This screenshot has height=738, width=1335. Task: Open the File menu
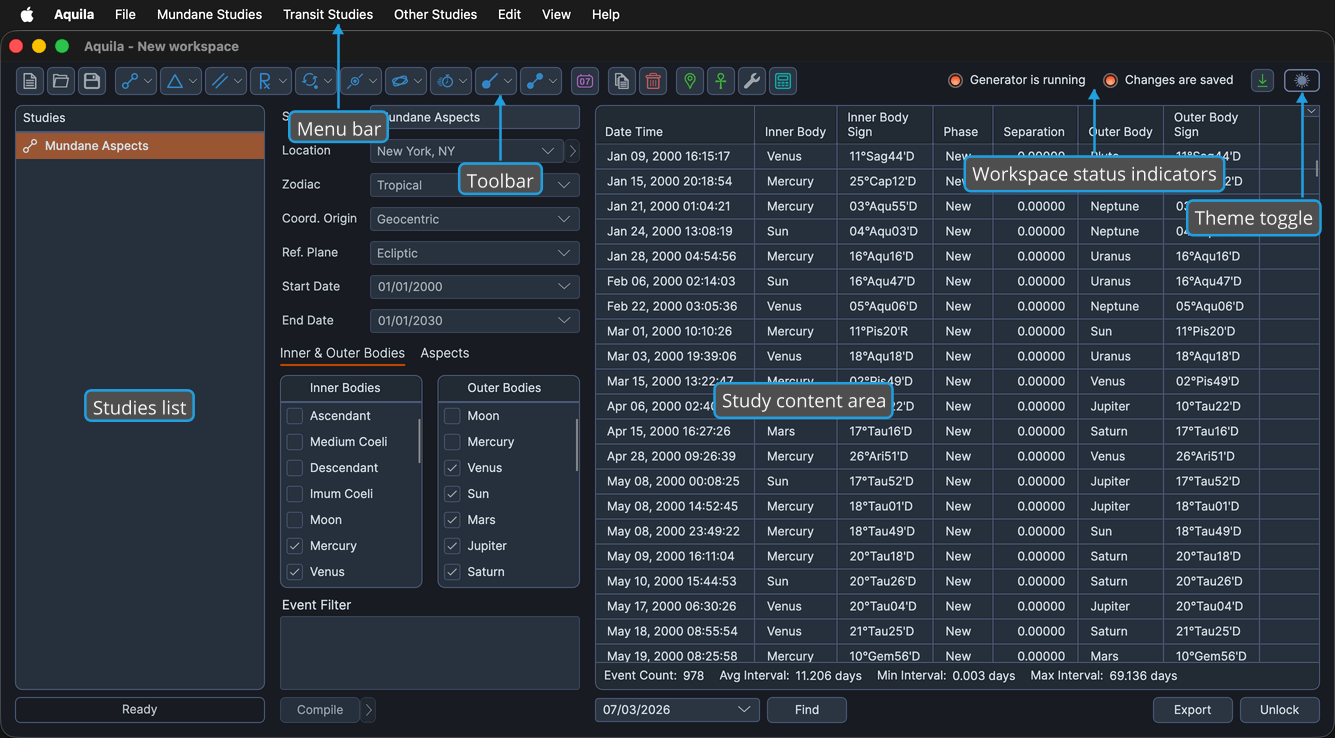coord(125,14)
